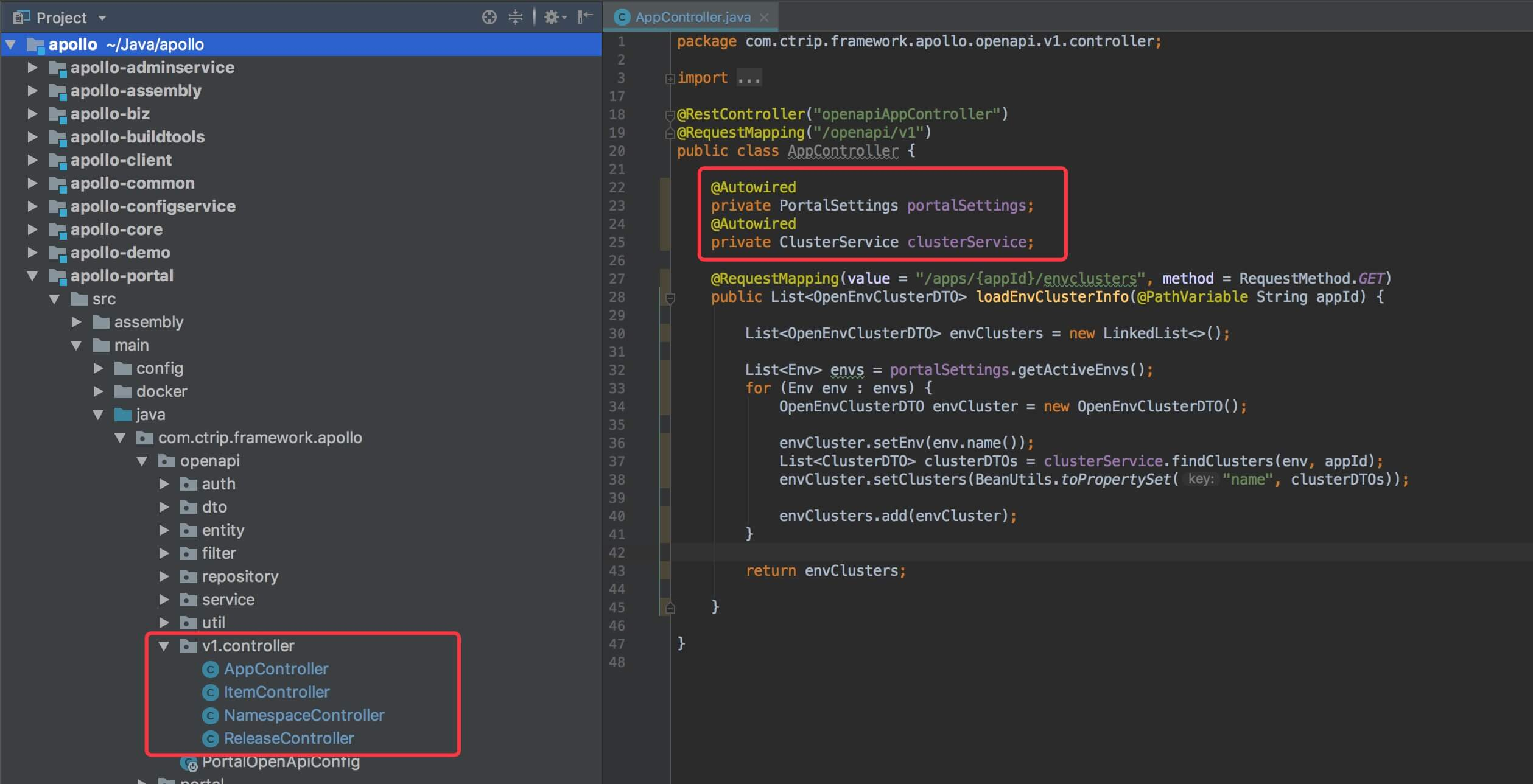The width and height of the screenshot is (1533, 784).
Task: Close the AppController.java tab
Action: (765, 17)
